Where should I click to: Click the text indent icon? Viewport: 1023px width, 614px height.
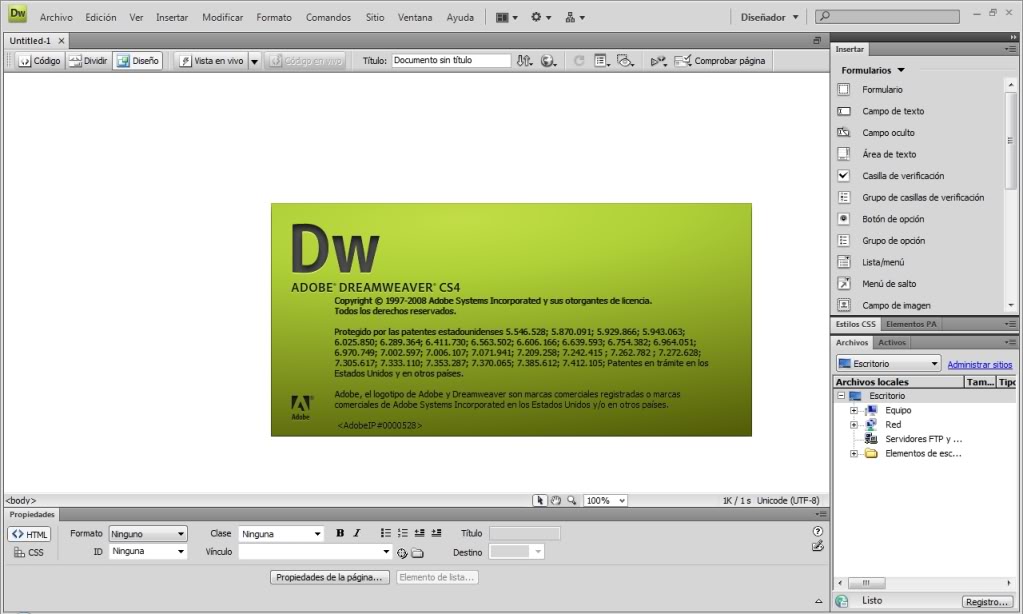click(x=436, y=533)
